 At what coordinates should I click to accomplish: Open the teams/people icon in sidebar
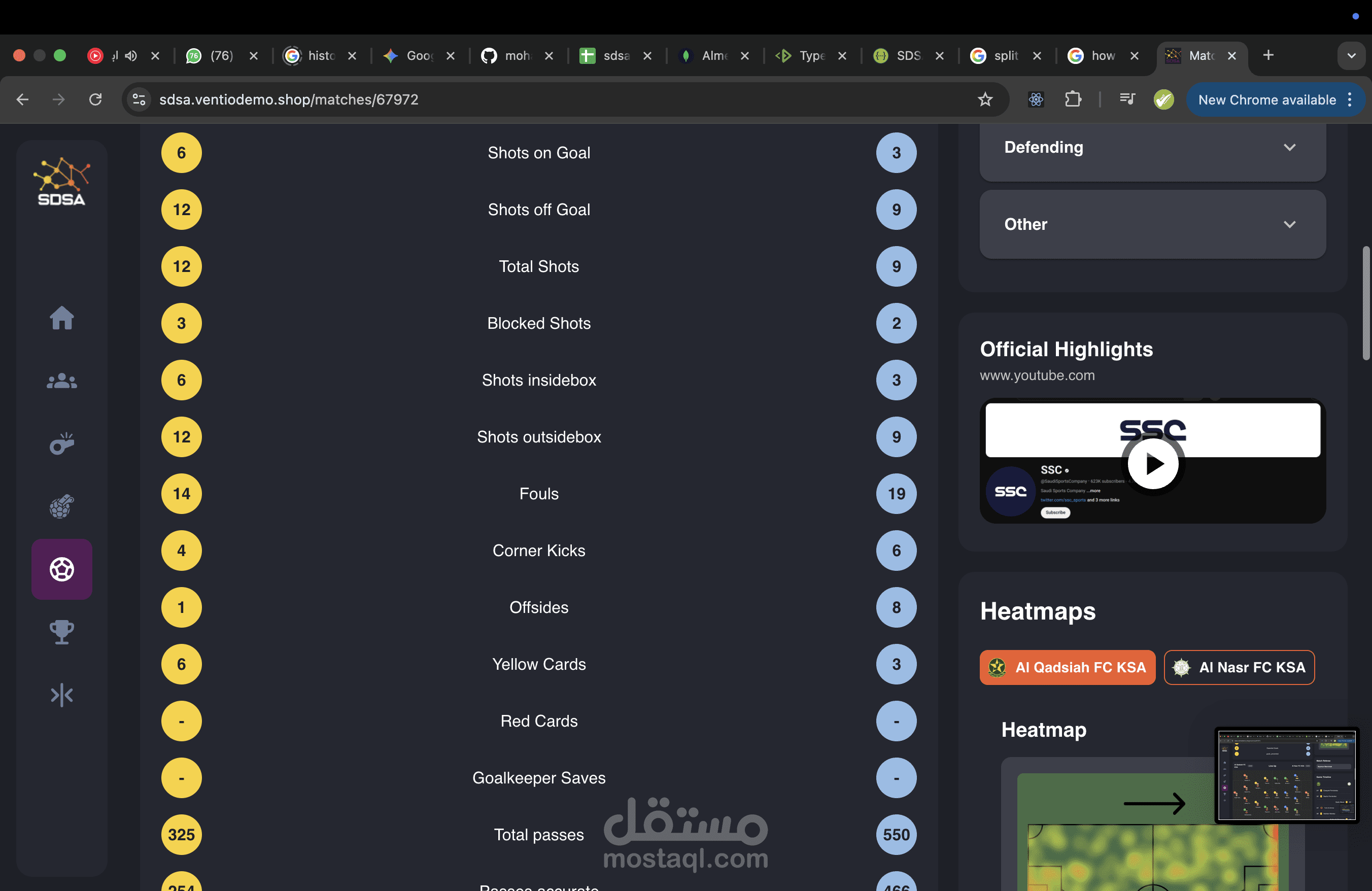click(x=62, y=381)
